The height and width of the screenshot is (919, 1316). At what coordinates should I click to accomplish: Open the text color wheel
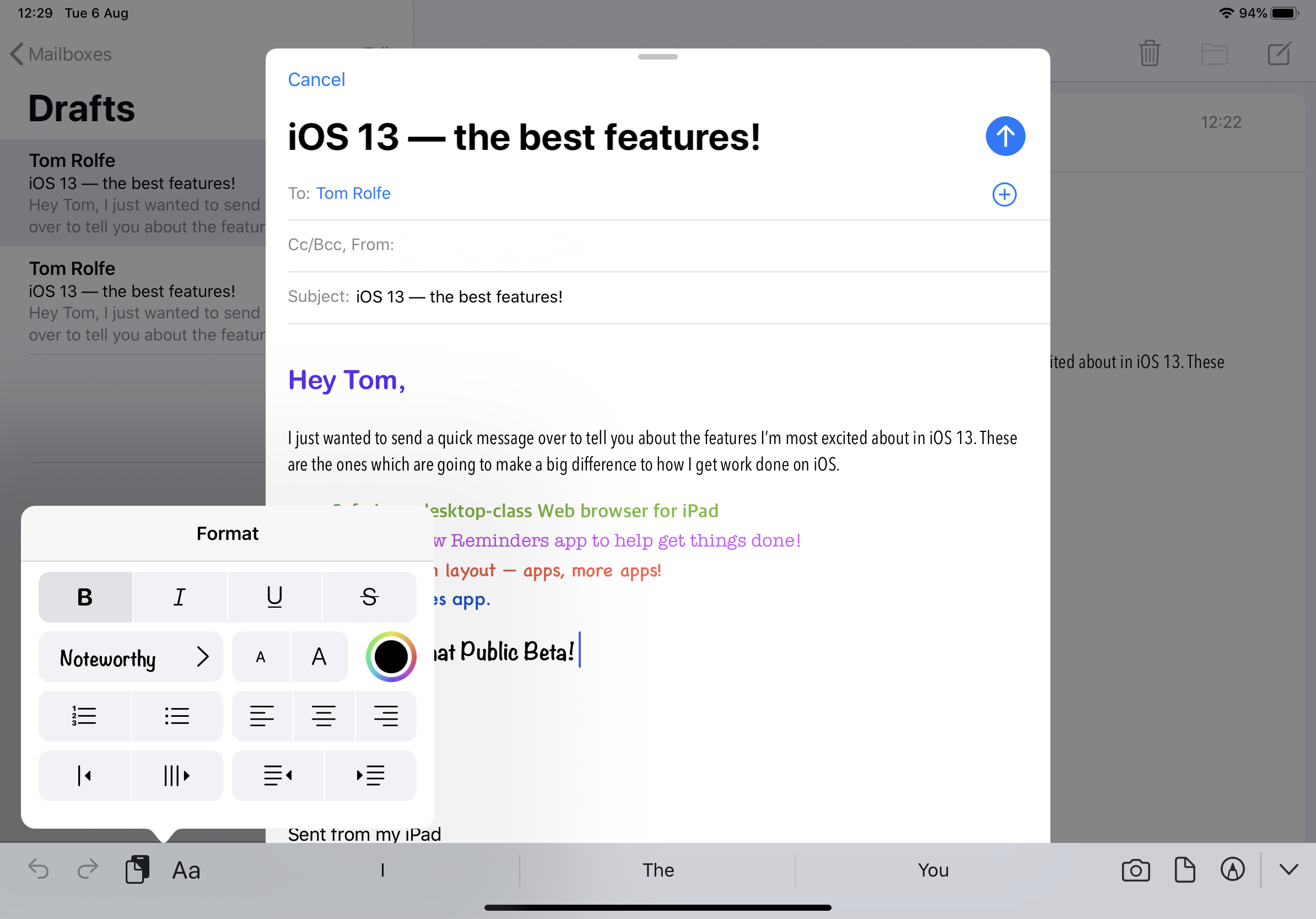[390, 657]
